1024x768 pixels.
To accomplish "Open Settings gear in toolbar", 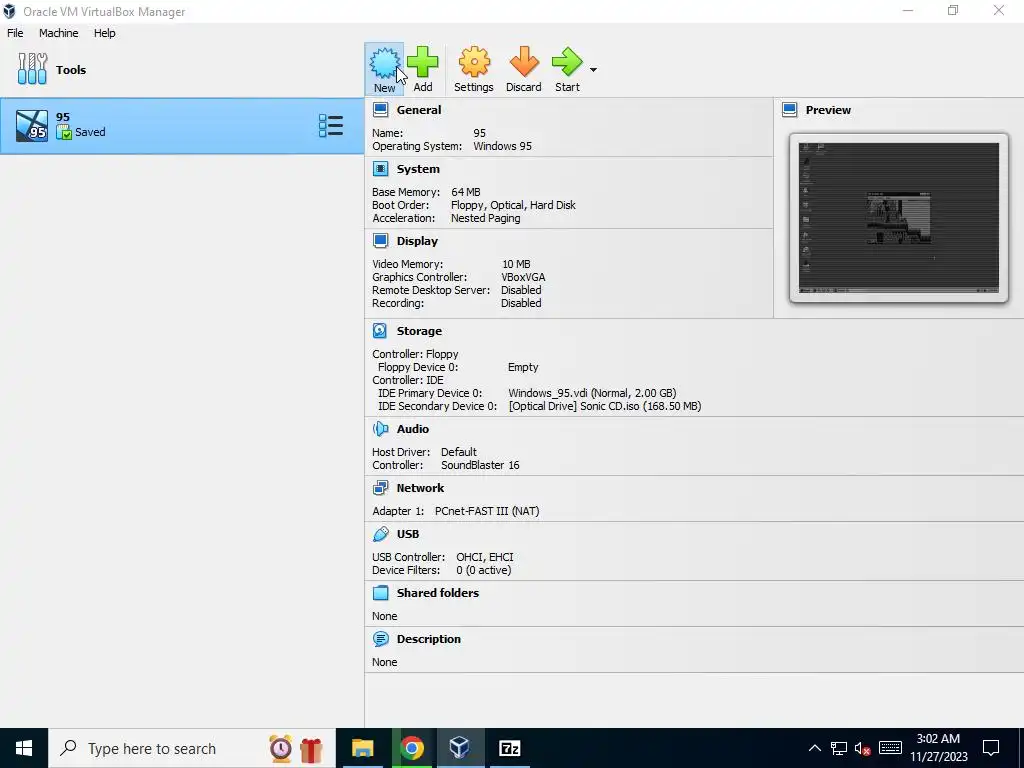I will [x=473, y=62].
